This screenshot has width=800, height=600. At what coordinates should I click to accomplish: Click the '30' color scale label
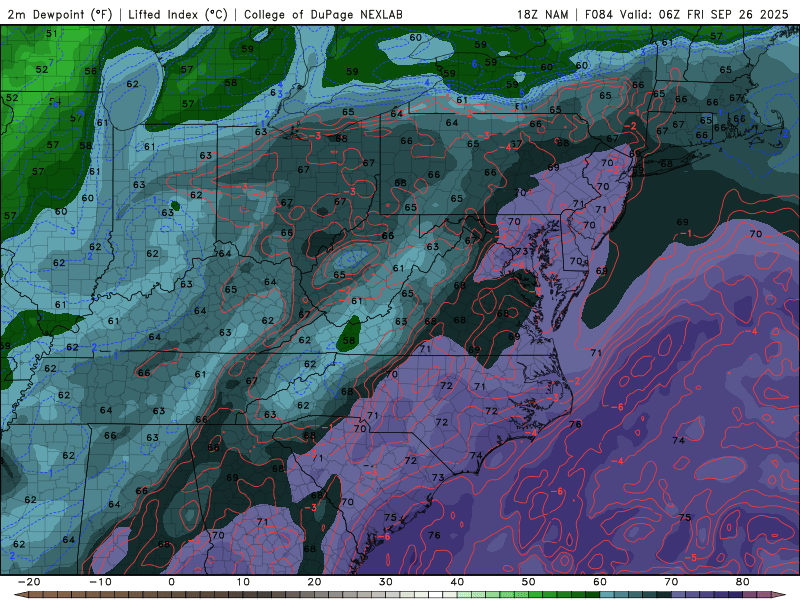[386, 582]
